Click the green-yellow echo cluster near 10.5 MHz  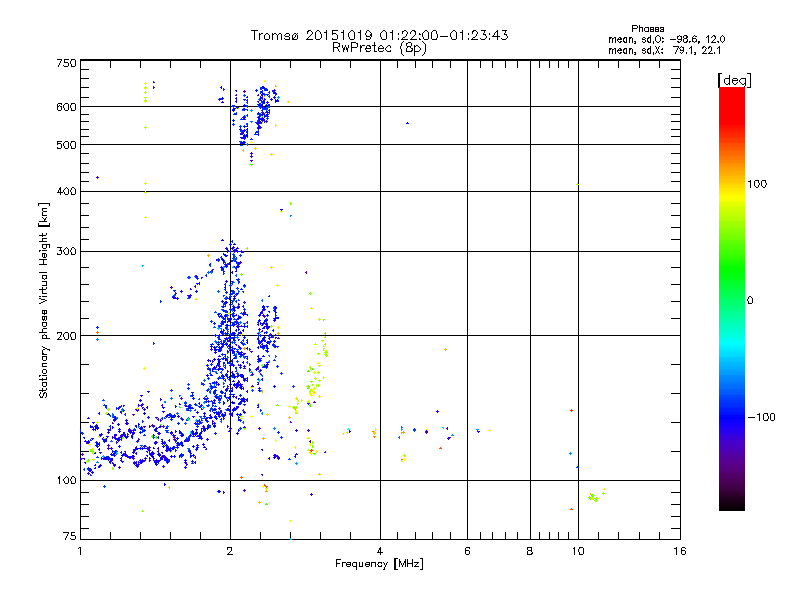tap(595, 496)
